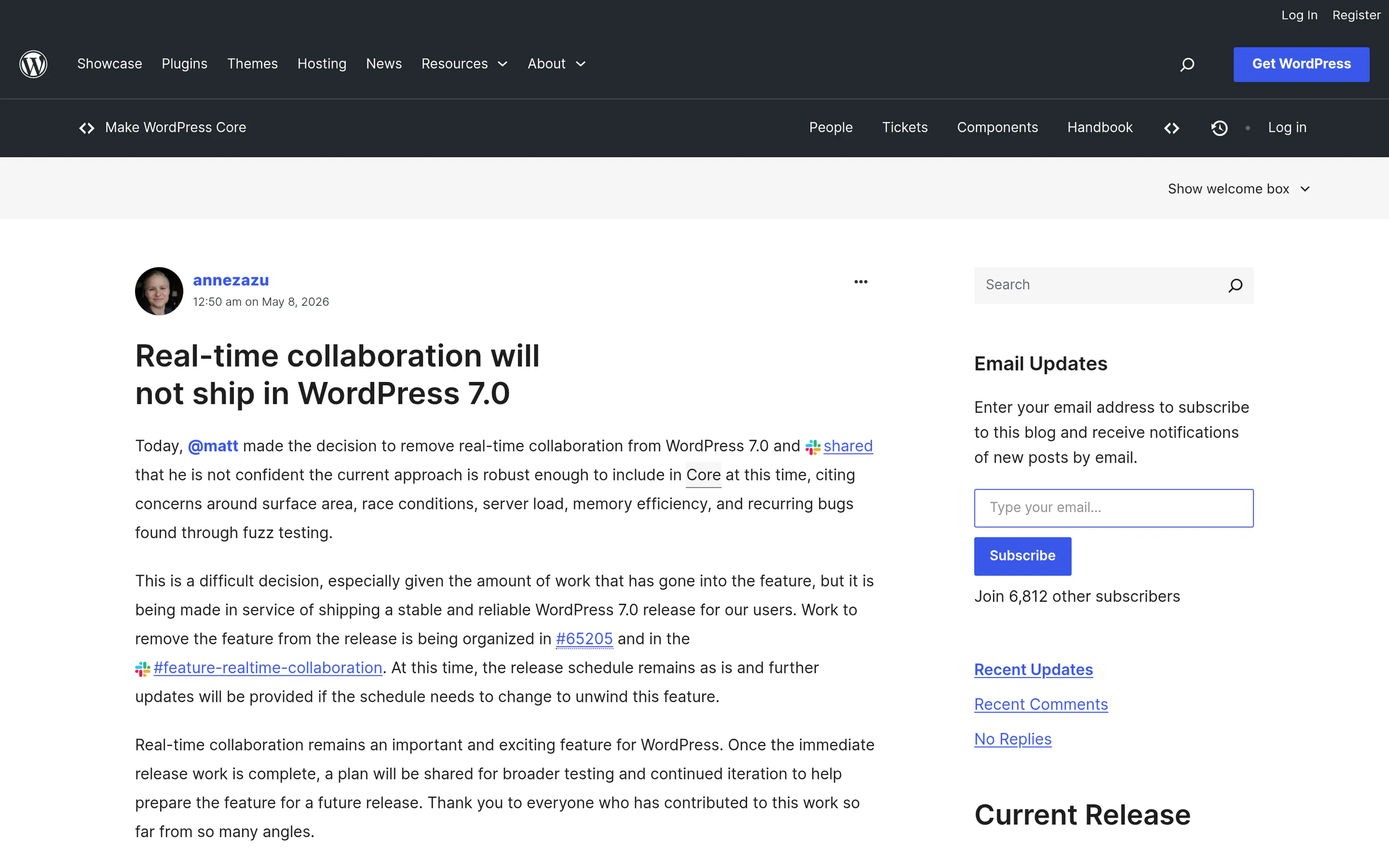Open the header search magnifier icon

coord(1187,65)
